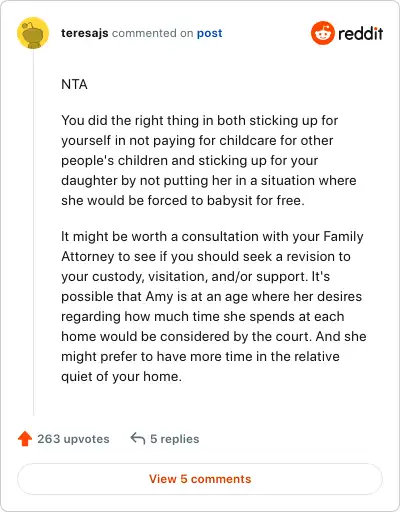400x512 pixels.
Task: Click the "263 upvotes" count
Action: (73, 439)
